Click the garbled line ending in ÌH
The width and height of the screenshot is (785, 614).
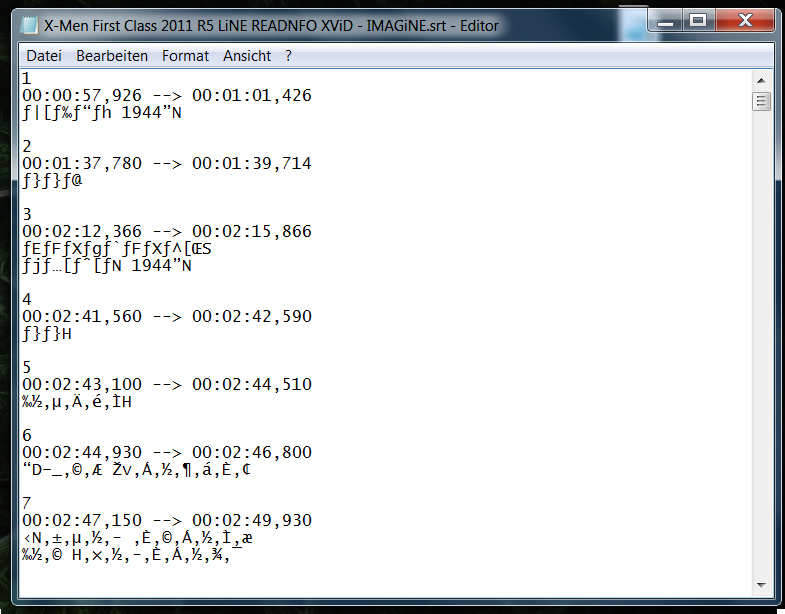tap(77, 402)
